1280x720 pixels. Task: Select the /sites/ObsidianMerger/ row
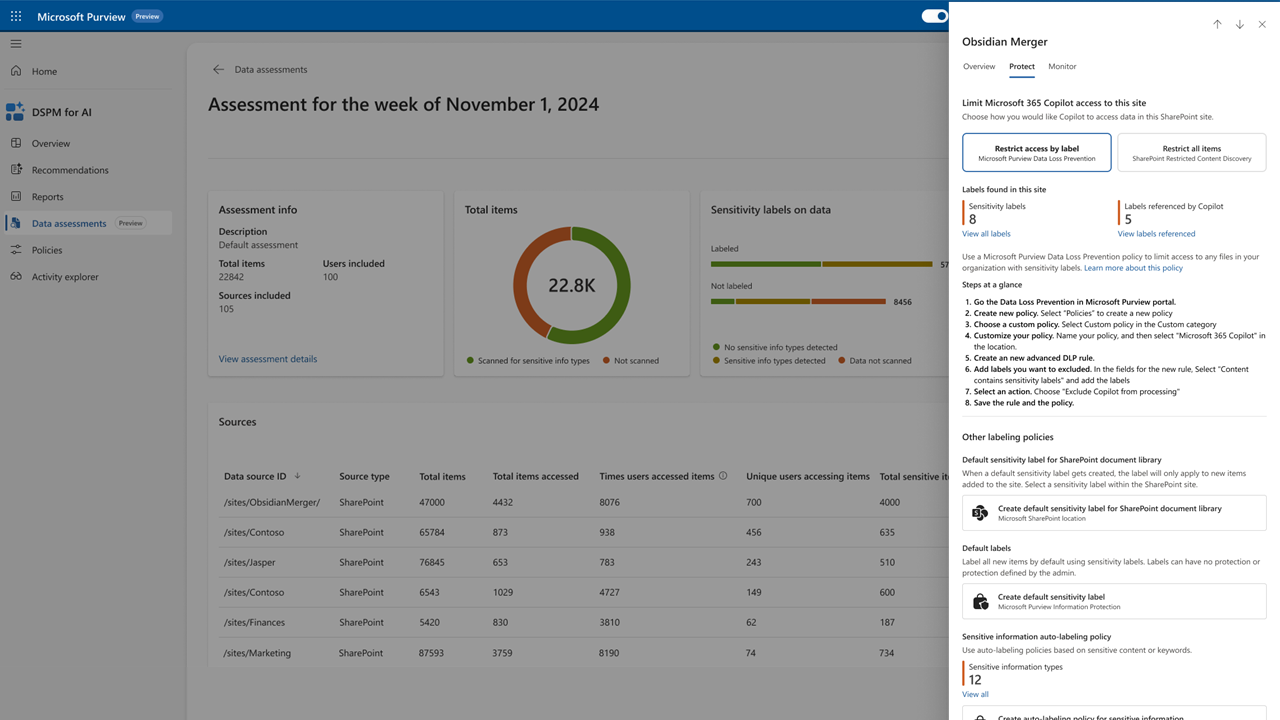click(578, 502)
